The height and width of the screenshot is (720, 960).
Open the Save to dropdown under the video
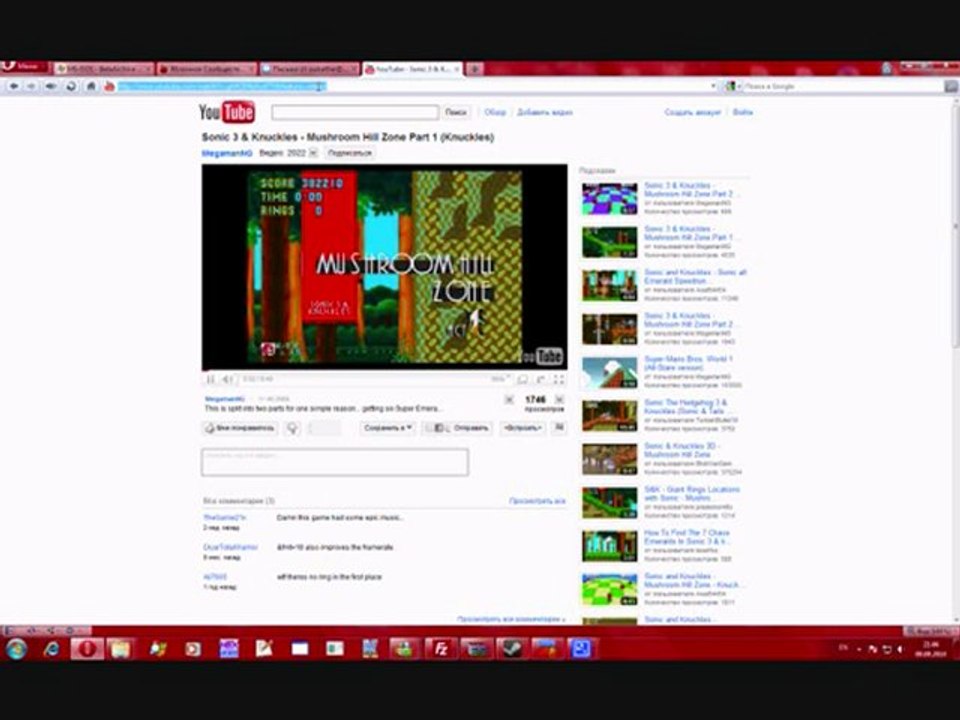click(x=388, y=428)
